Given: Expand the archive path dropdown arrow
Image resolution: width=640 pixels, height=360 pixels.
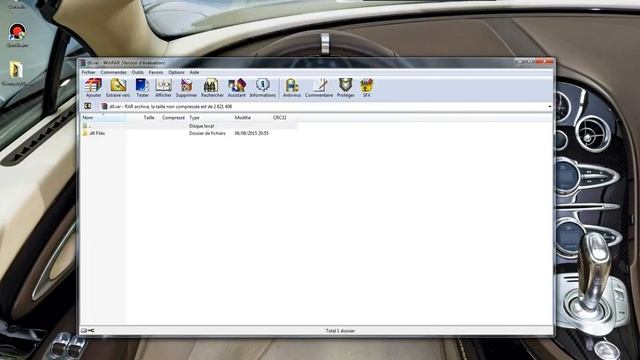Looking at the screenshot, I should 549,107.
